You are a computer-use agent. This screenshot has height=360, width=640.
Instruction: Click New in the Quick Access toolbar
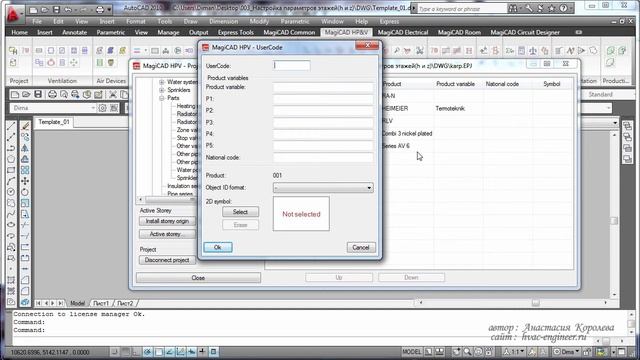coord(33,9)
